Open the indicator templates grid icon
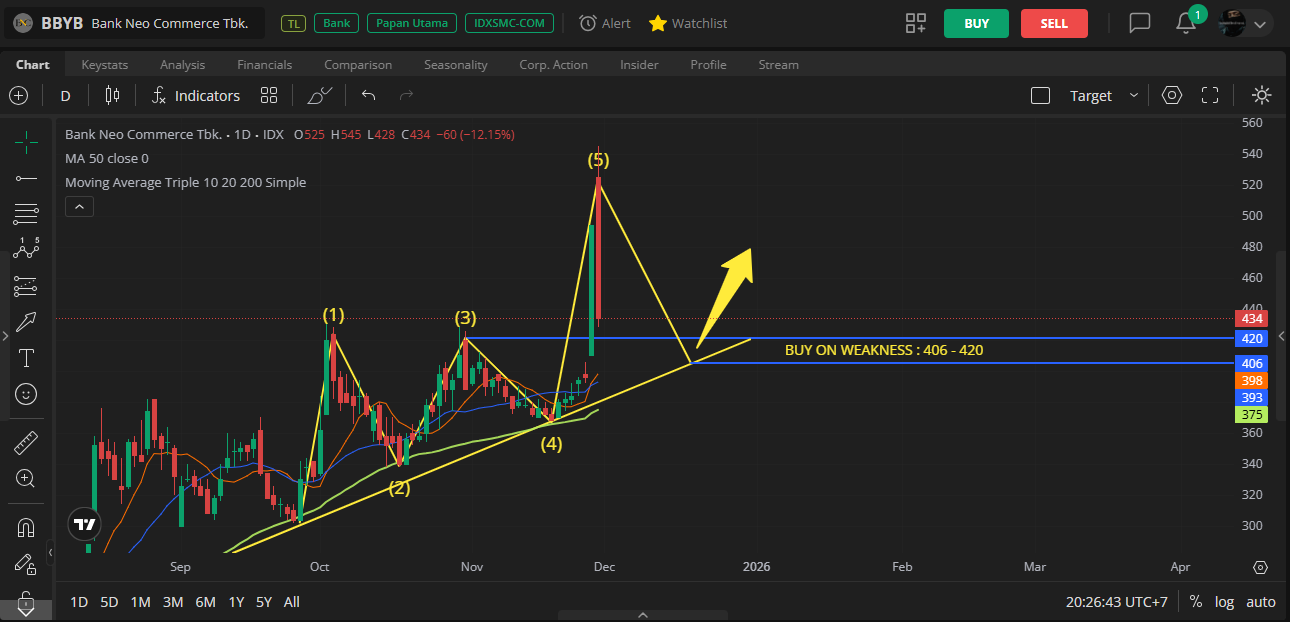Viewport: 1290px width, 622px height. pyautogui.click(x=269, y=96)
